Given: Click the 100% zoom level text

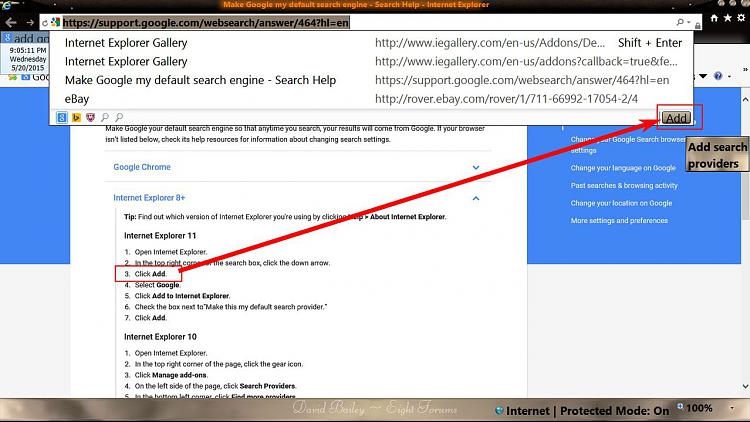Looking at the screenshot, I should 699,408.
